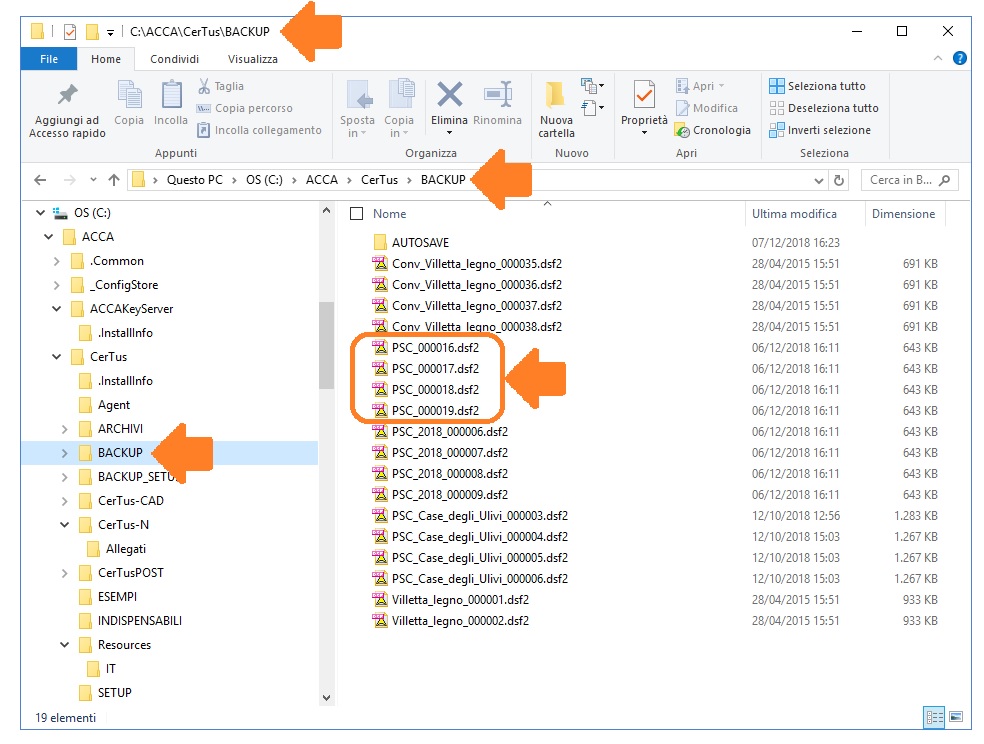This screenshot has width=984, height=744.
Task: Click the Elimina delete icon
Action: [x=449, y=97]
